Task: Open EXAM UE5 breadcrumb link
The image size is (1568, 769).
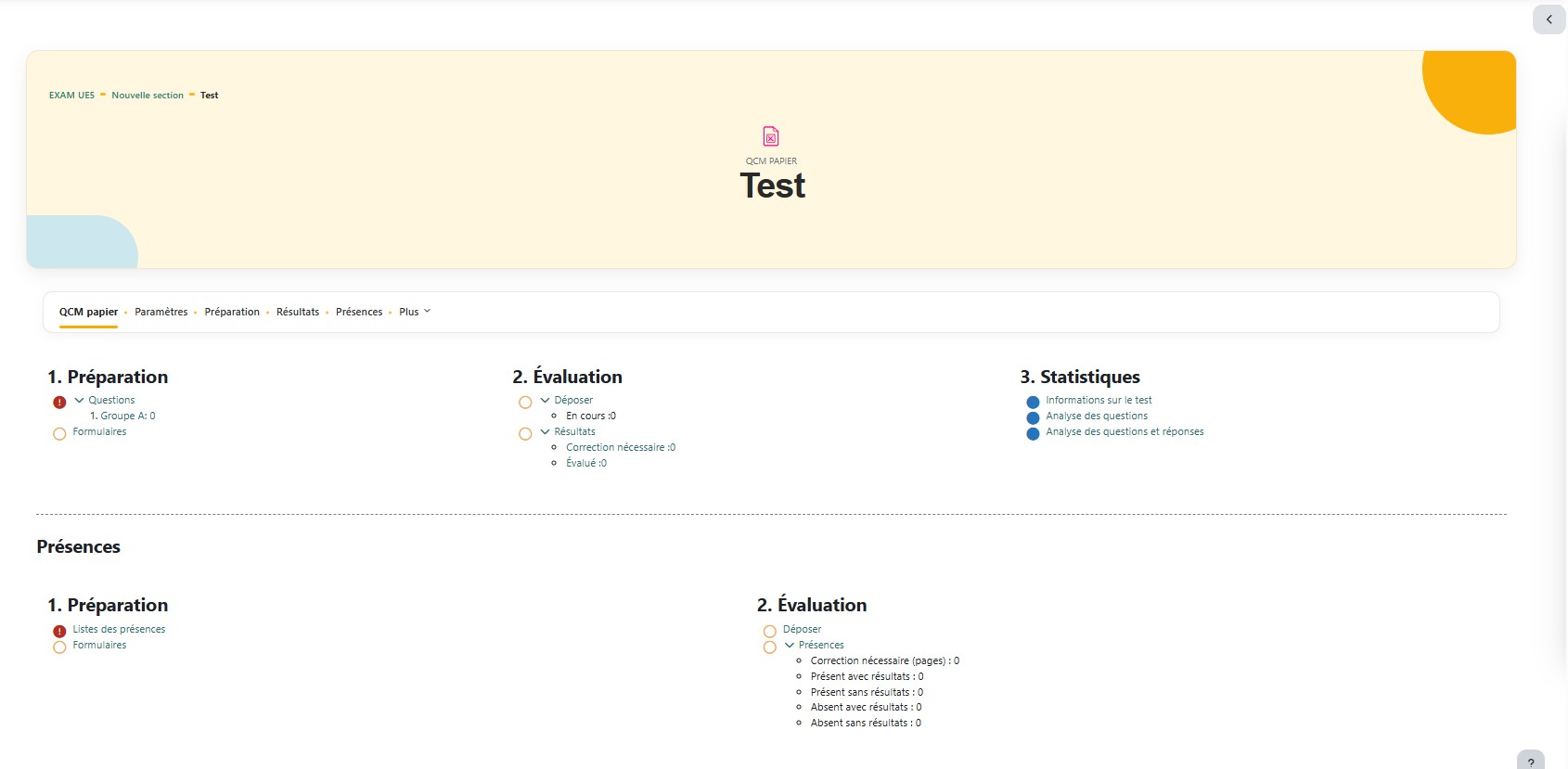Action: (71, 96)
